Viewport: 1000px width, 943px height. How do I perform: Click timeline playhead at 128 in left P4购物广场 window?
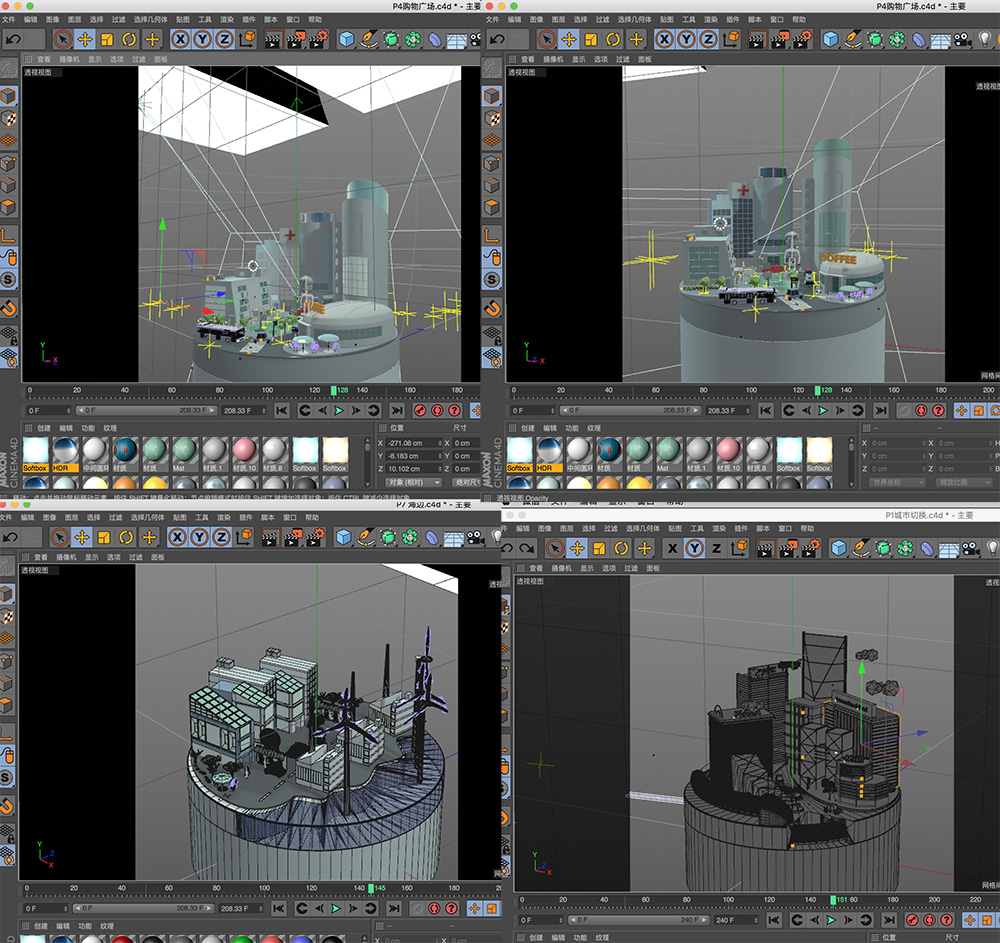tap(334, 390)
